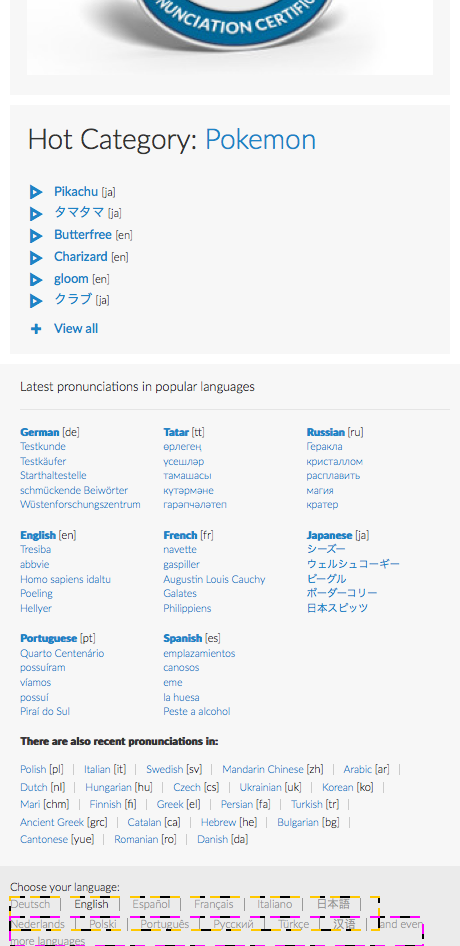Viewport: 460px width, 946px height.
Task: Open Korean recent pronunciations
Action: coord(338,787)
